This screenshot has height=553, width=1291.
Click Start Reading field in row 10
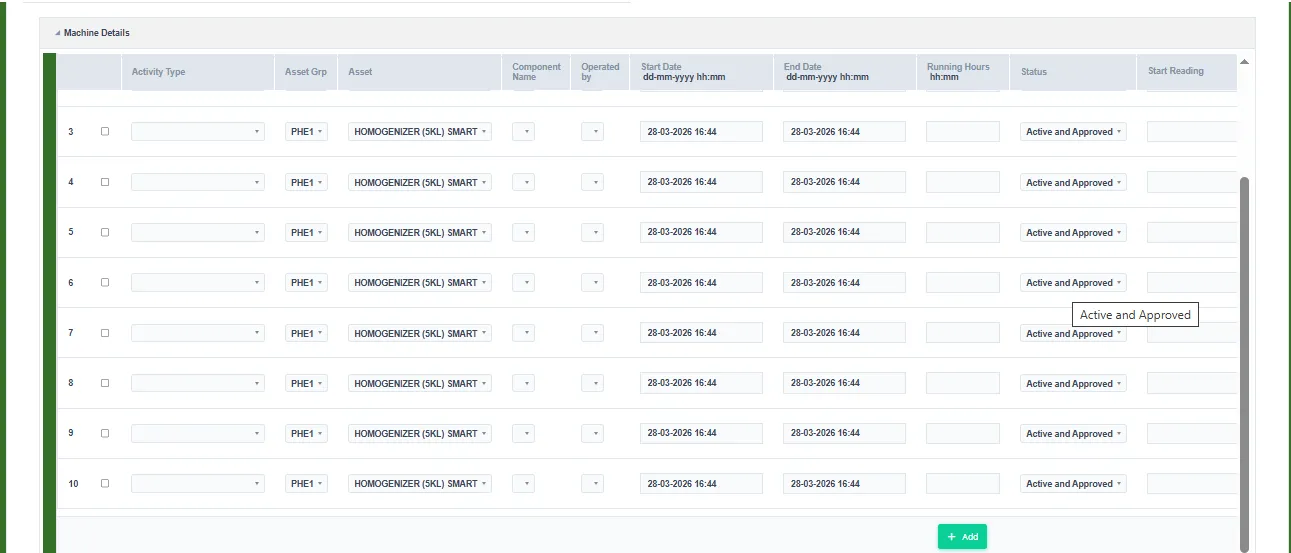1192,483
